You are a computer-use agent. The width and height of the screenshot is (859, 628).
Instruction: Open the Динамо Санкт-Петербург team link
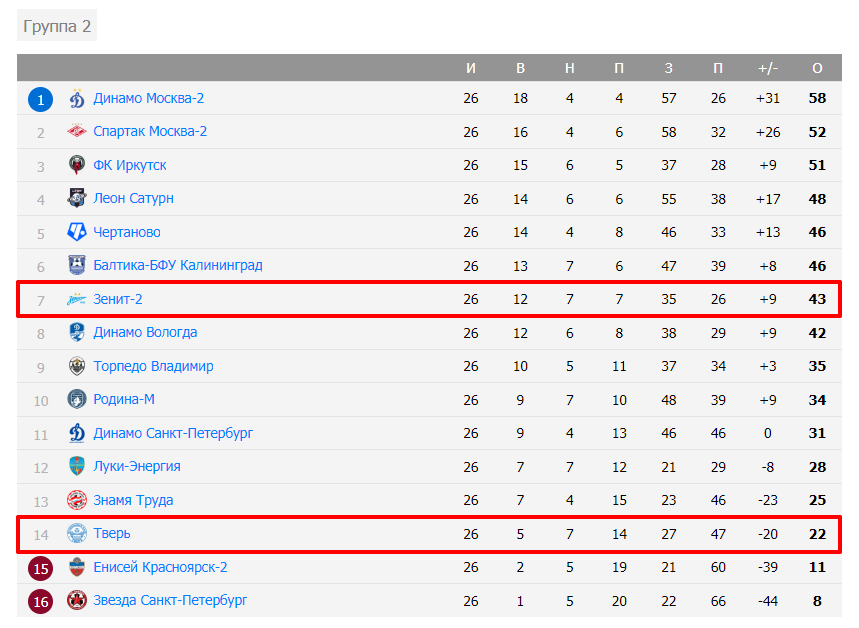point(173,434)
